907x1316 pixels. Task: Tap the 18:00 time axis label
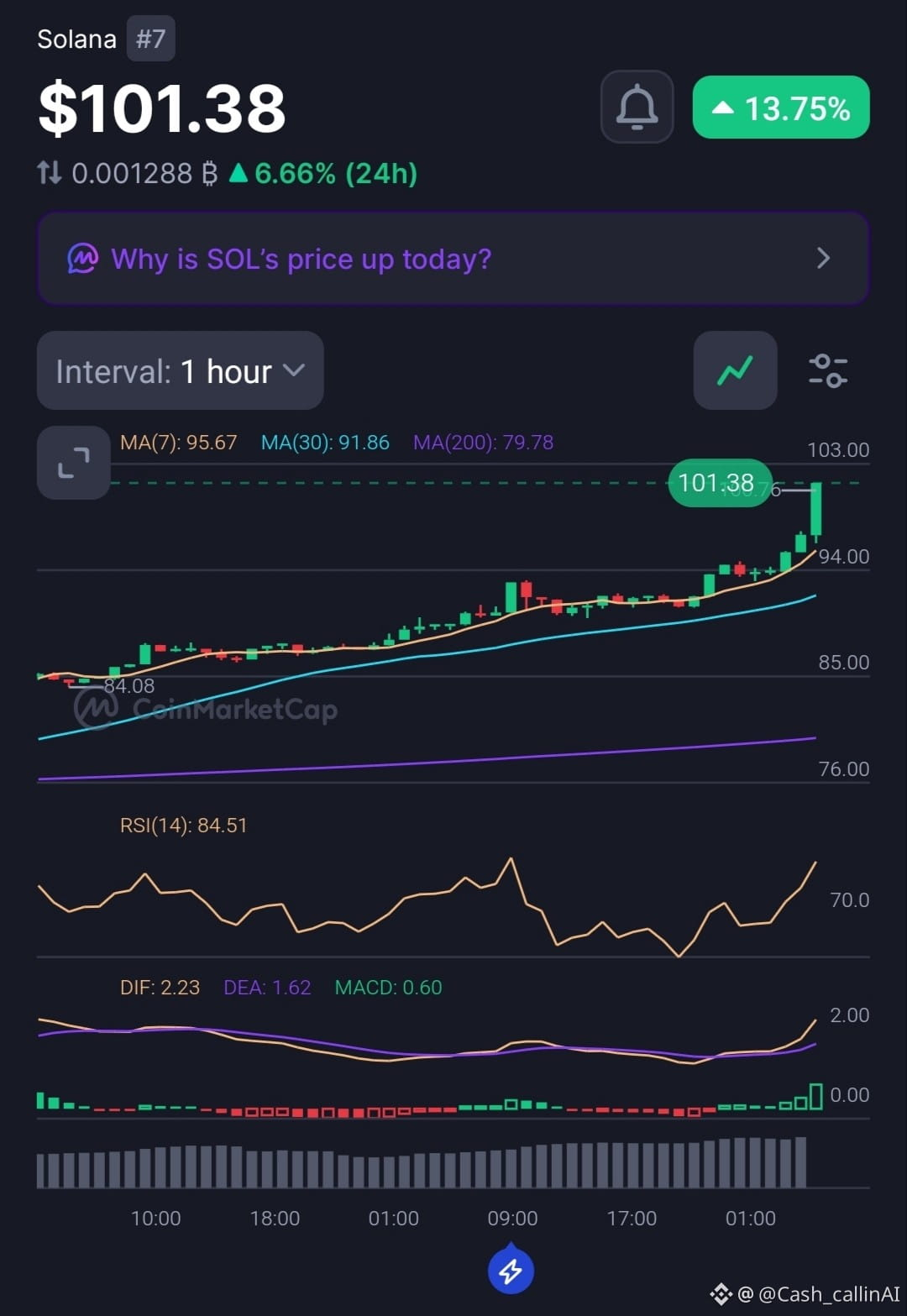275,1218
